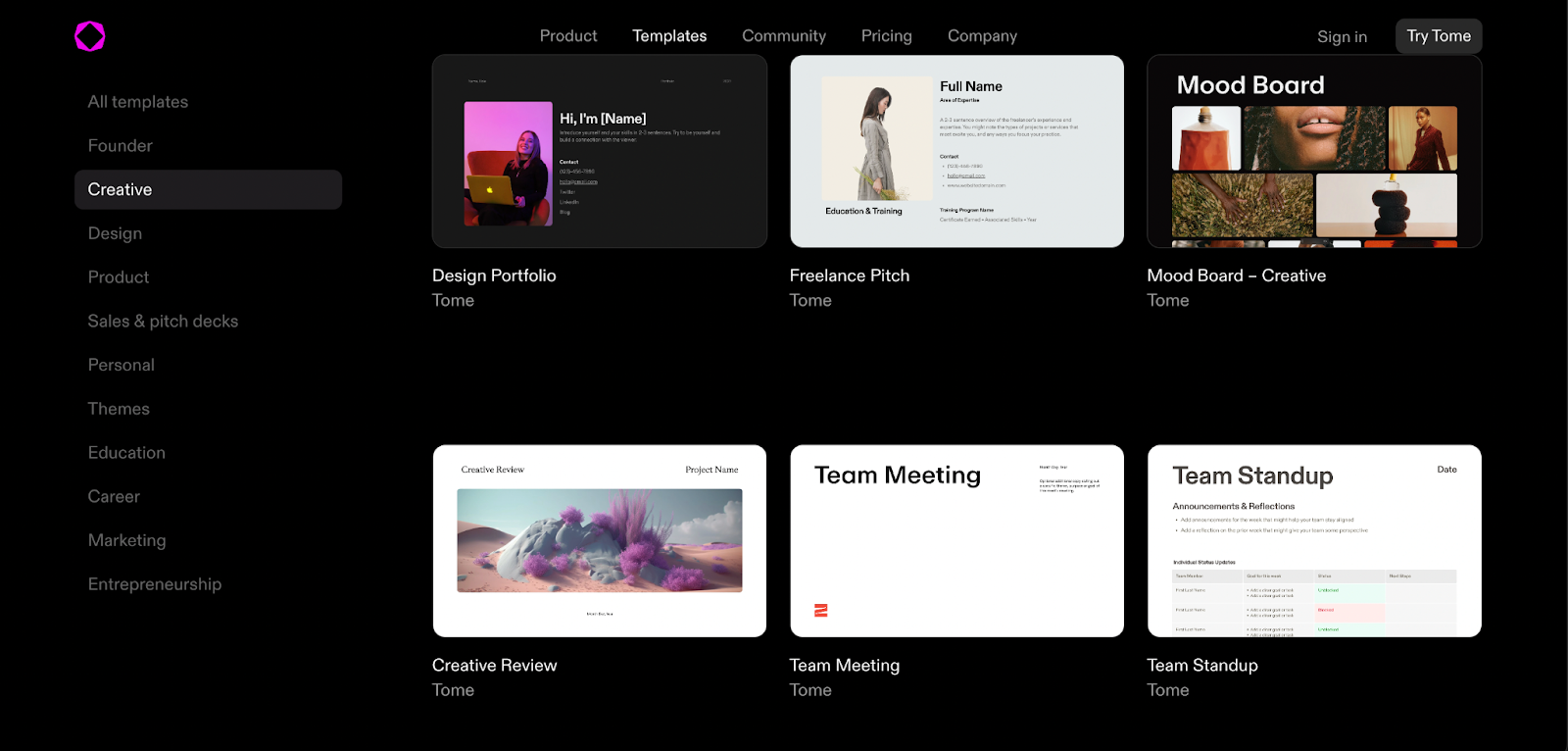Select All templates category
1568x751 pixels.
pos(138,102)
